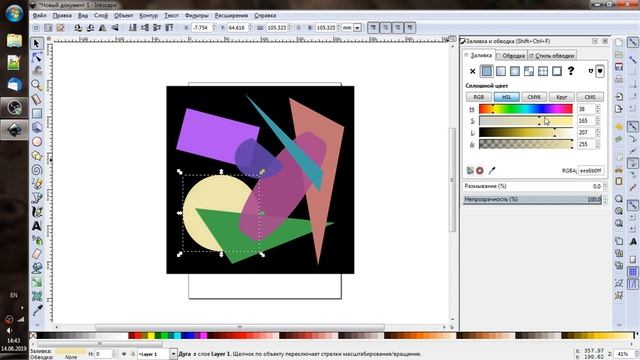This screenshot has height=360, width=640.
Task: Choose Swatch fill type
Action: coord(557,71)
